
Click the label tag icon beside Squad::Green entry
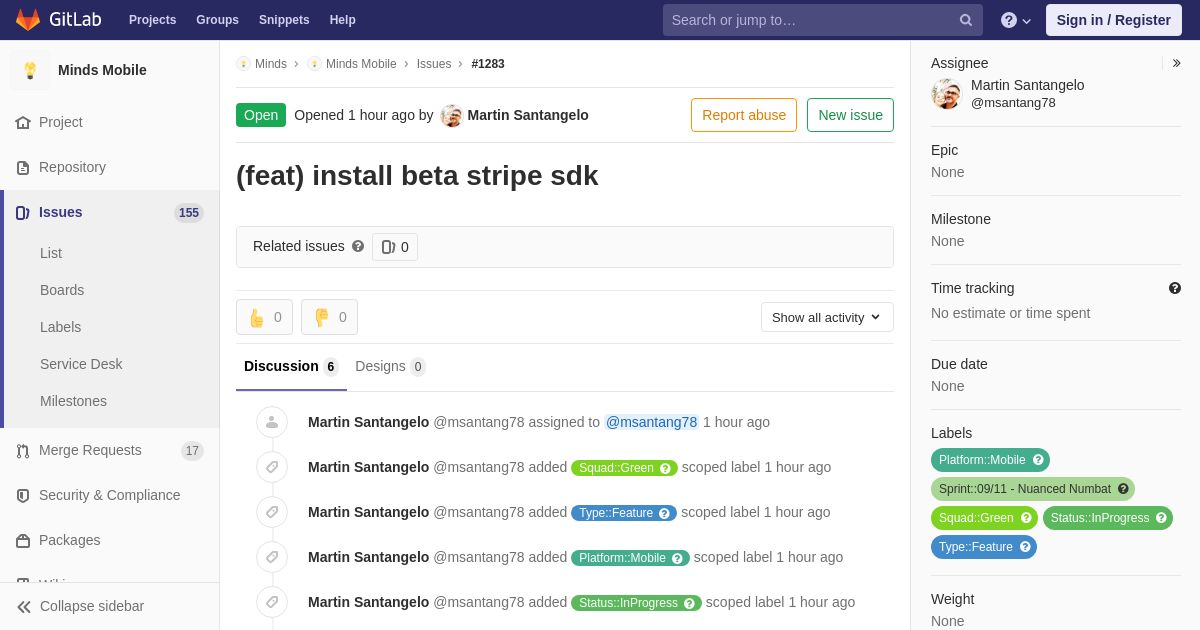click(x=272, y=467)
